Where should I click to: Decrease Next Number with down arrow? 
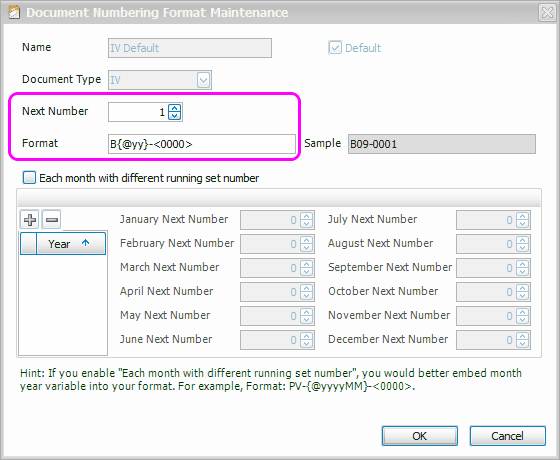[x=175, y=116]
